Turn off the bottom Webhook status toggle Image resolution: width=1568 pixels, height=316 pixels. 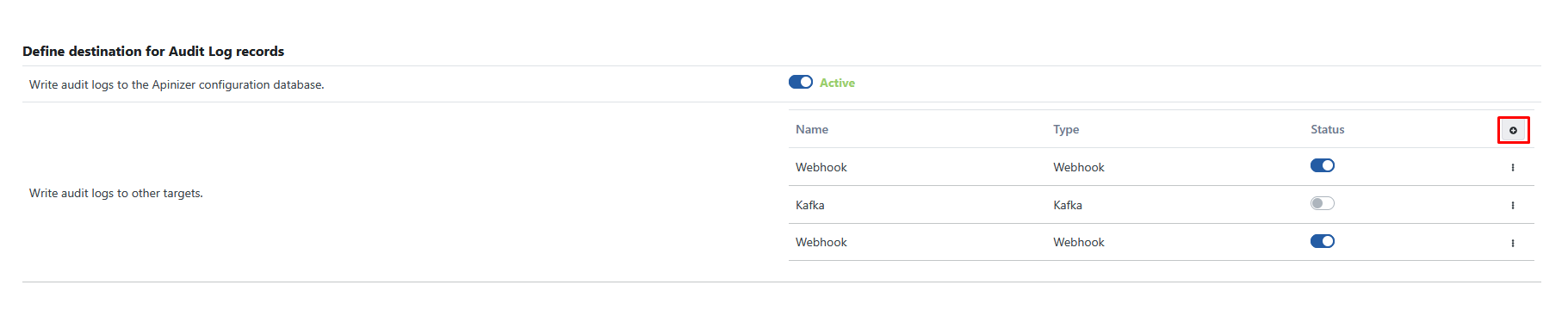[x=1323, y=241]
